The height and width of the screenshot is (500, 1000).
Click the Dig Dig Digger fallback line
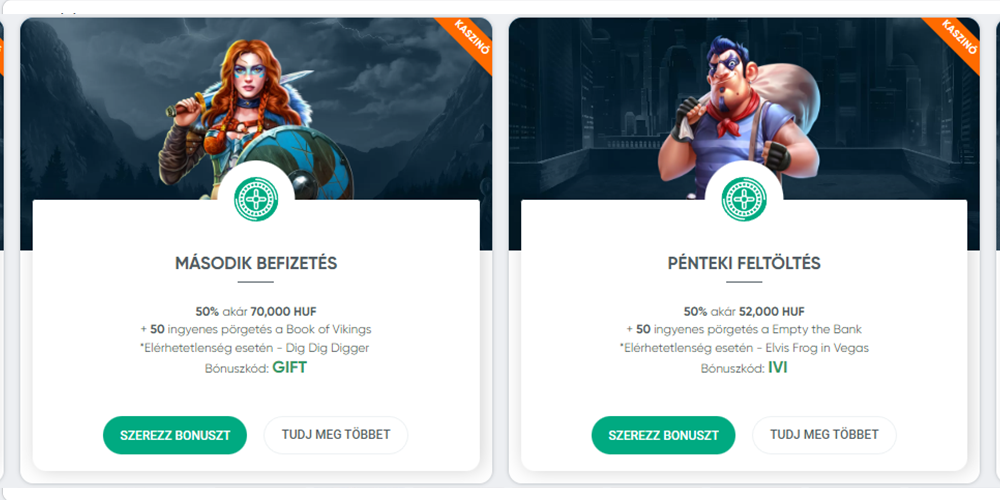pos(256,348)
